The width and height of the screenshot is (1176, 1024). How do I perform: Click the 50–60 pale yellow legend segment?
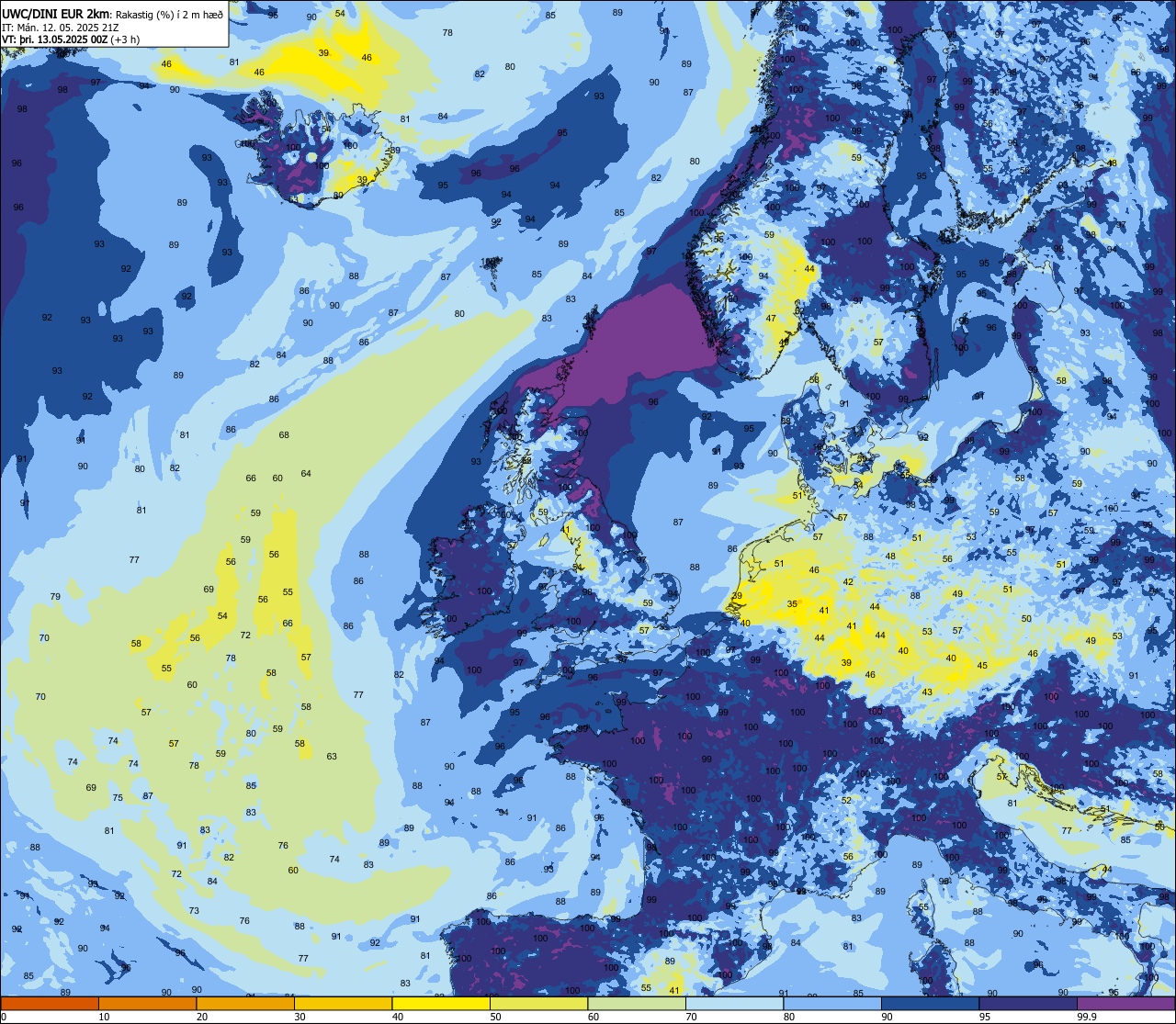[x=538, y=1003]
